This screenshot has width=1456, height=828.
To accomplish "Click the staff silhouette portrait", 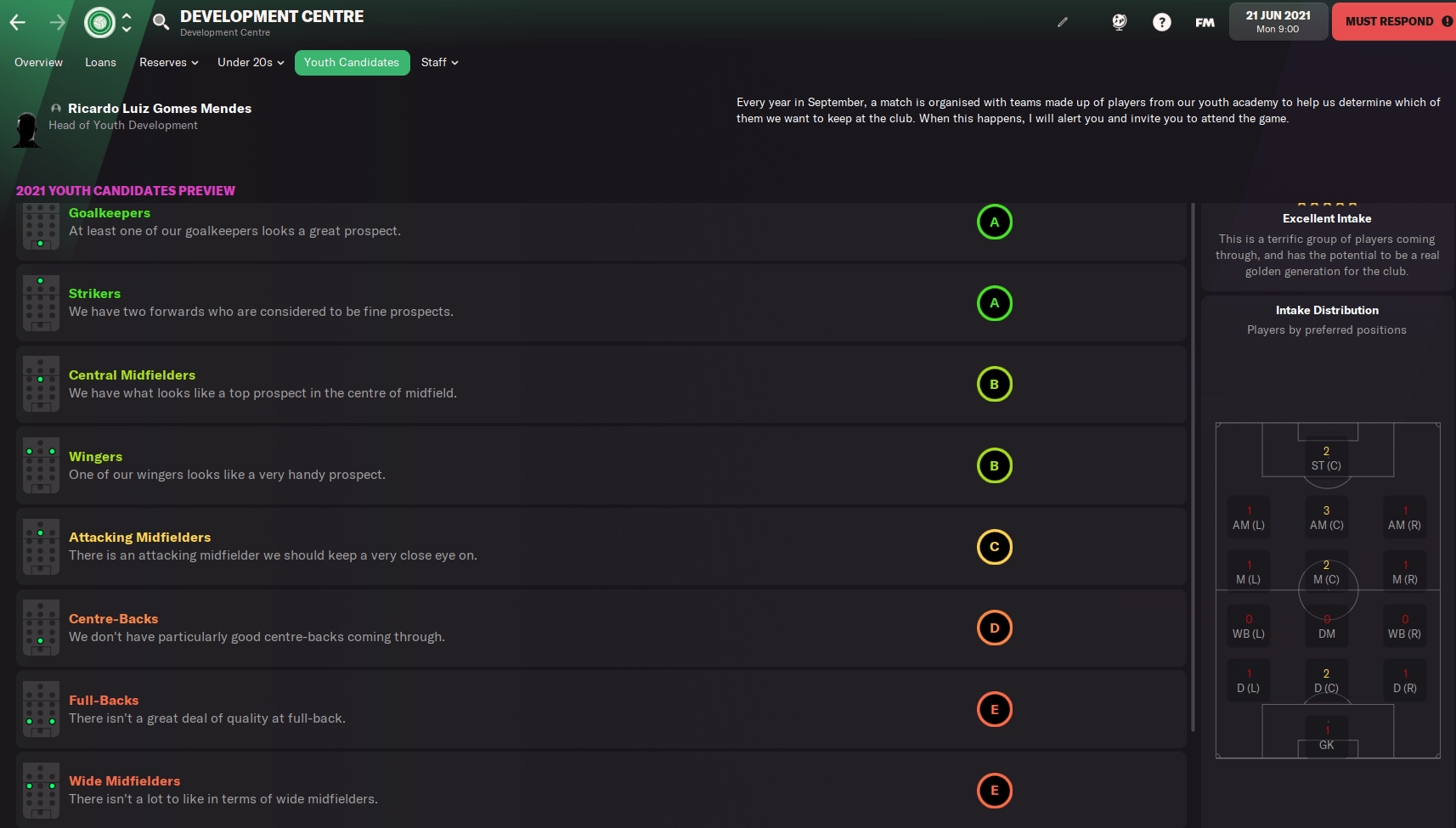I will point(27,129).
